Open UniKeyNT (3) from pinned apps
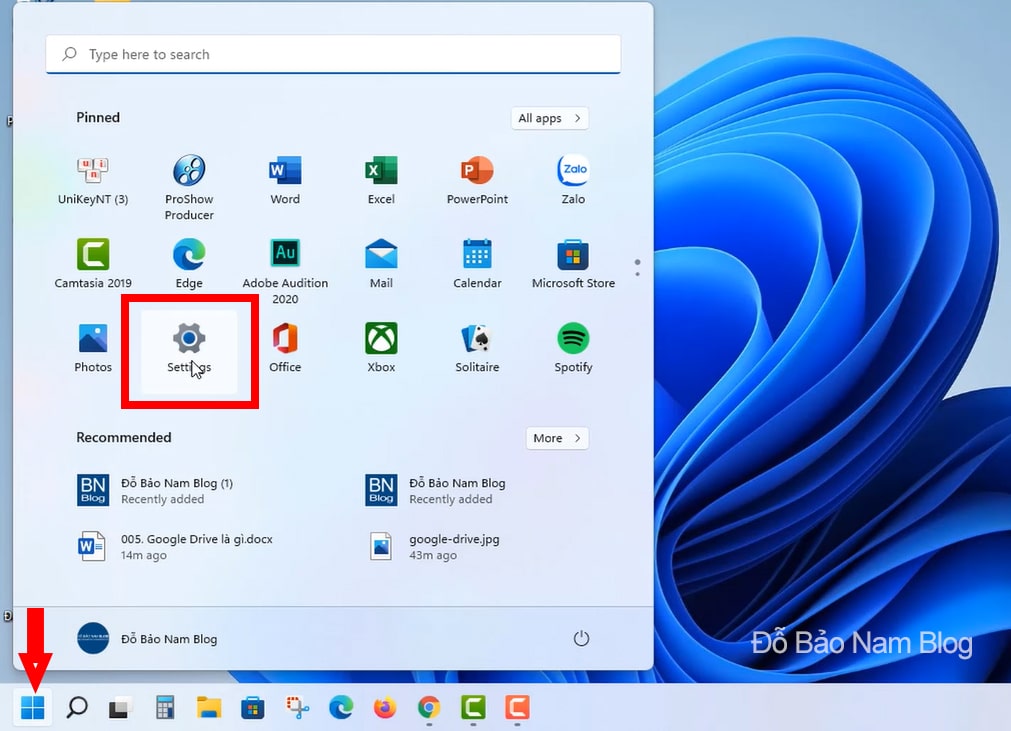1011x731 pixels. (x=93, y=180)
